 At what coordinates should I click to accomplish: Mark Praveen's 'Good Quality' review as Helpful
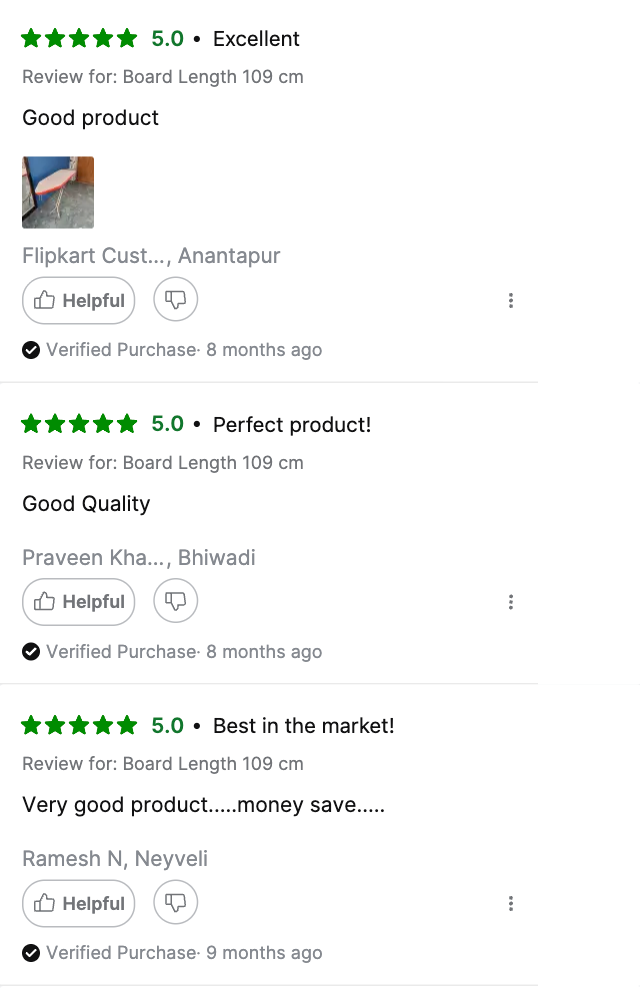tap(79, 602)
